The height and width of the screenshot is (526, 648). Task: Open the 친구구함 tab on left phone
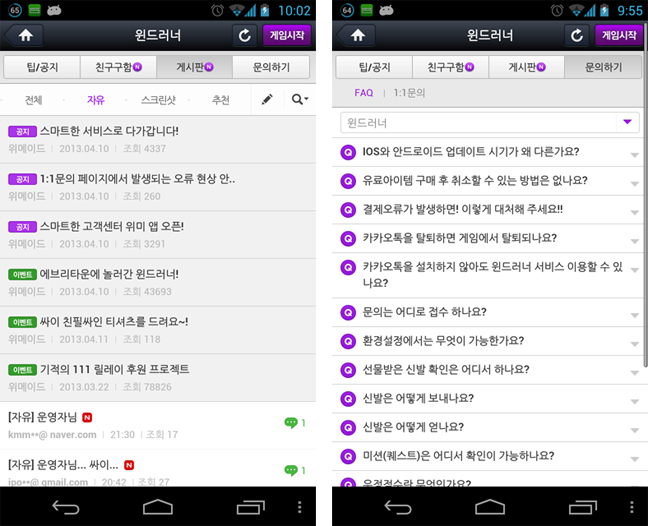pos(118,67)
